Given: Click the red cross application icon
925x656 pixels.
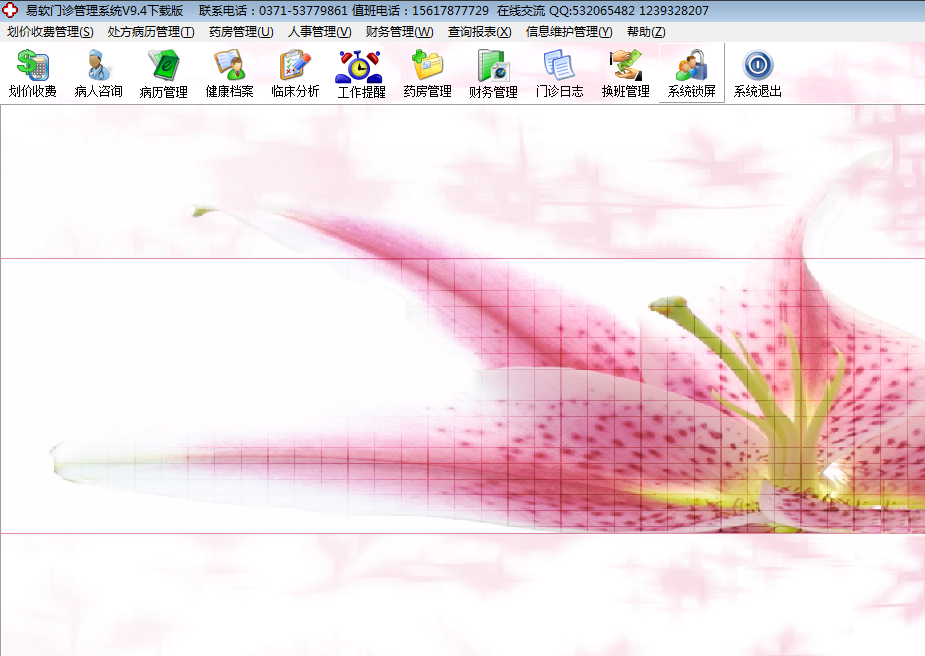Looking at the screenshot, I should point(10,10).
